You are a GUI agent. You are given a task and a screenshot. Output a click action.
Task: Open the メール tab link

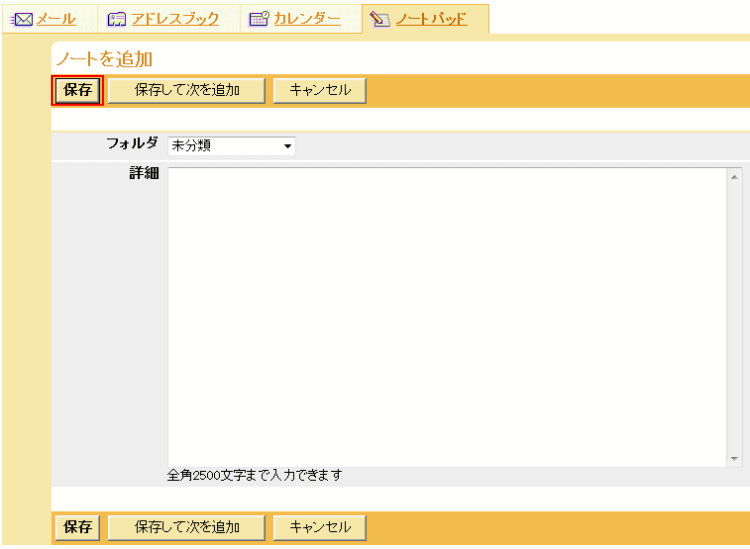(x=56, y=19)
